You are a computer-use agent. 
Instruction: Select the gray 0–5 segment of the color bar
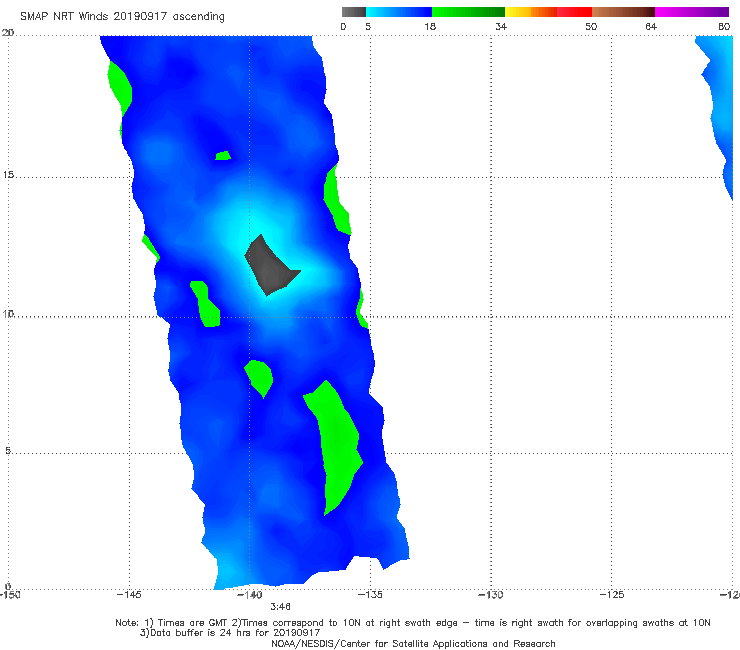(354, 12)
